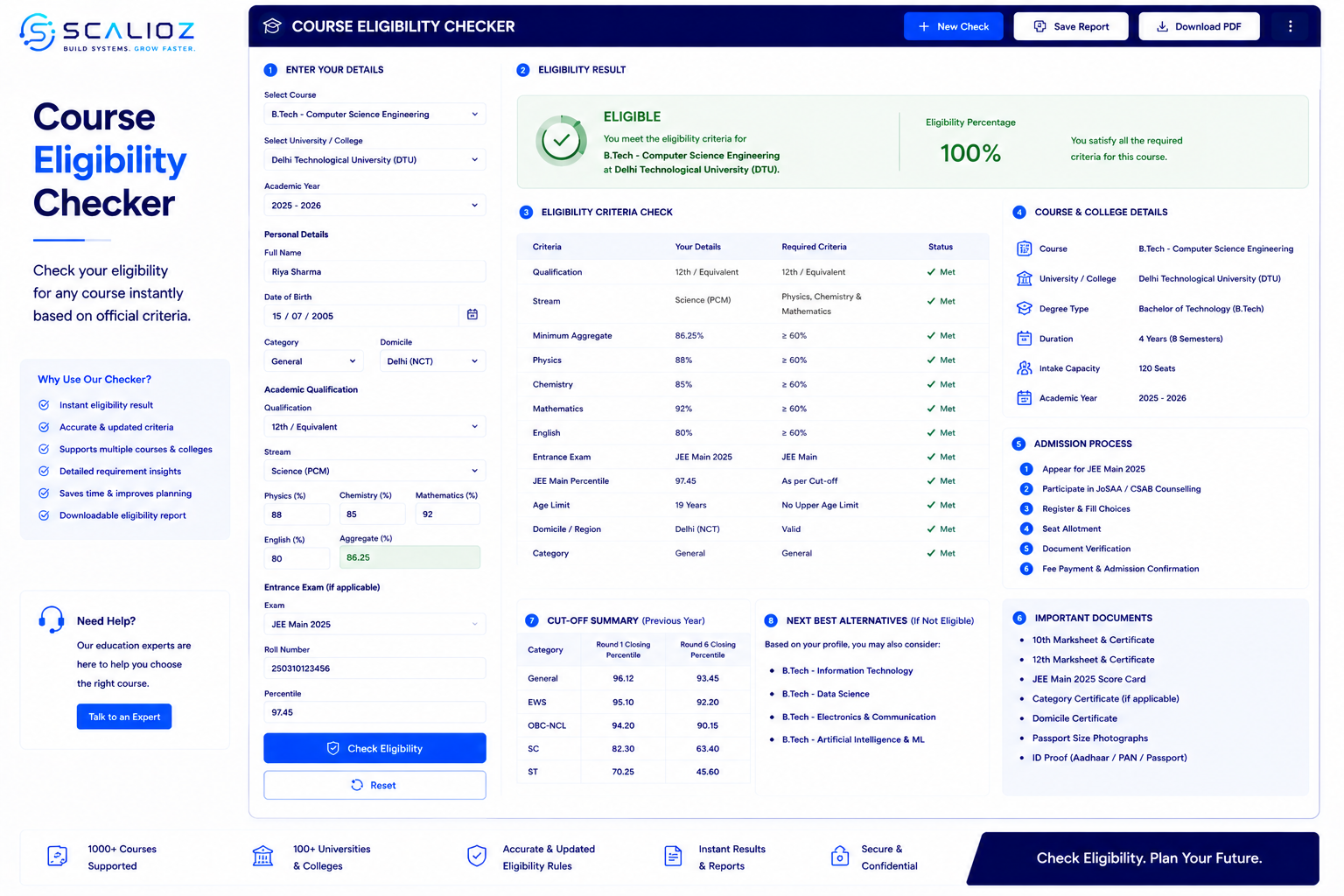Click check icon beside Downloadable eligibility report

44,515
